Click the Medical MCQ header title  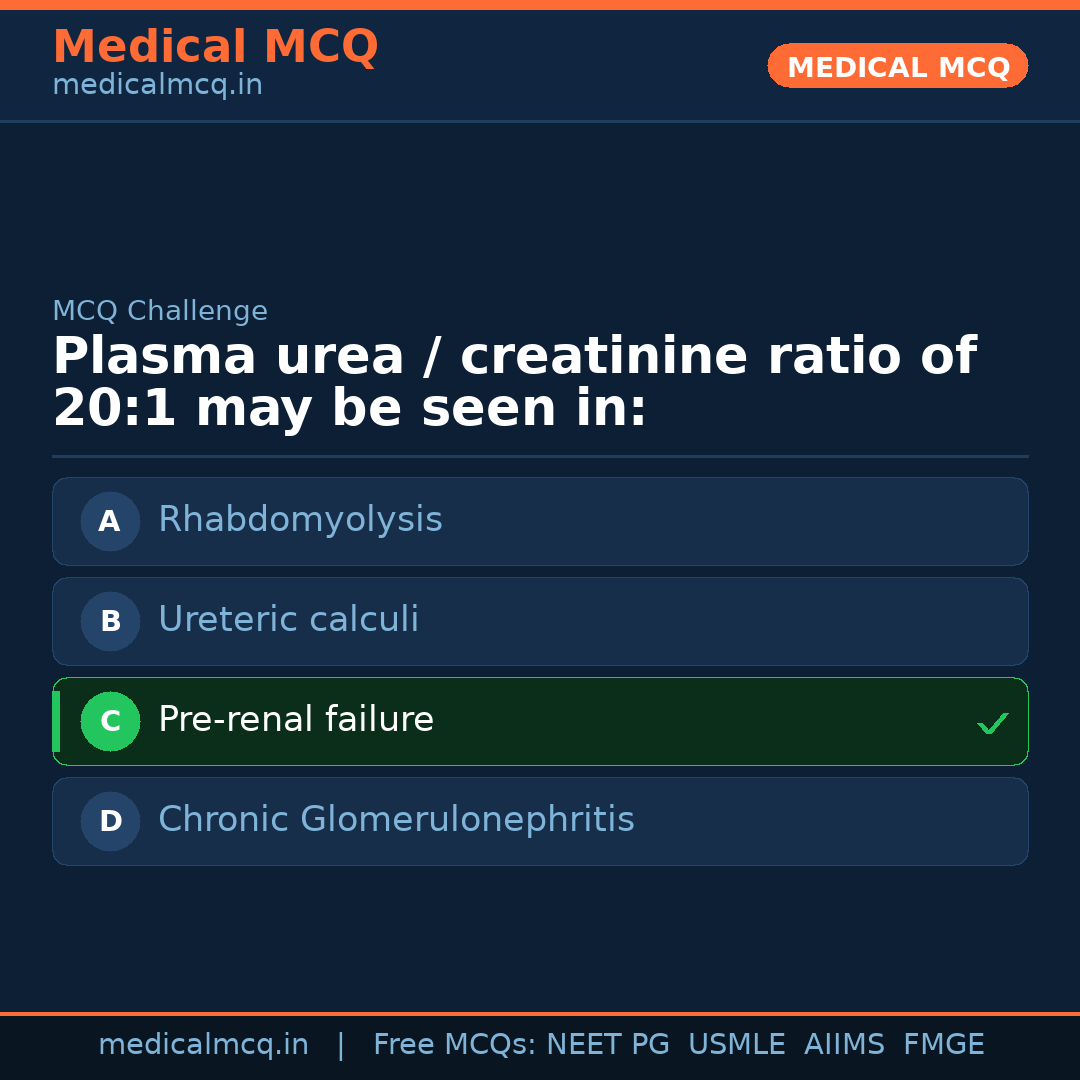point(215,47)
